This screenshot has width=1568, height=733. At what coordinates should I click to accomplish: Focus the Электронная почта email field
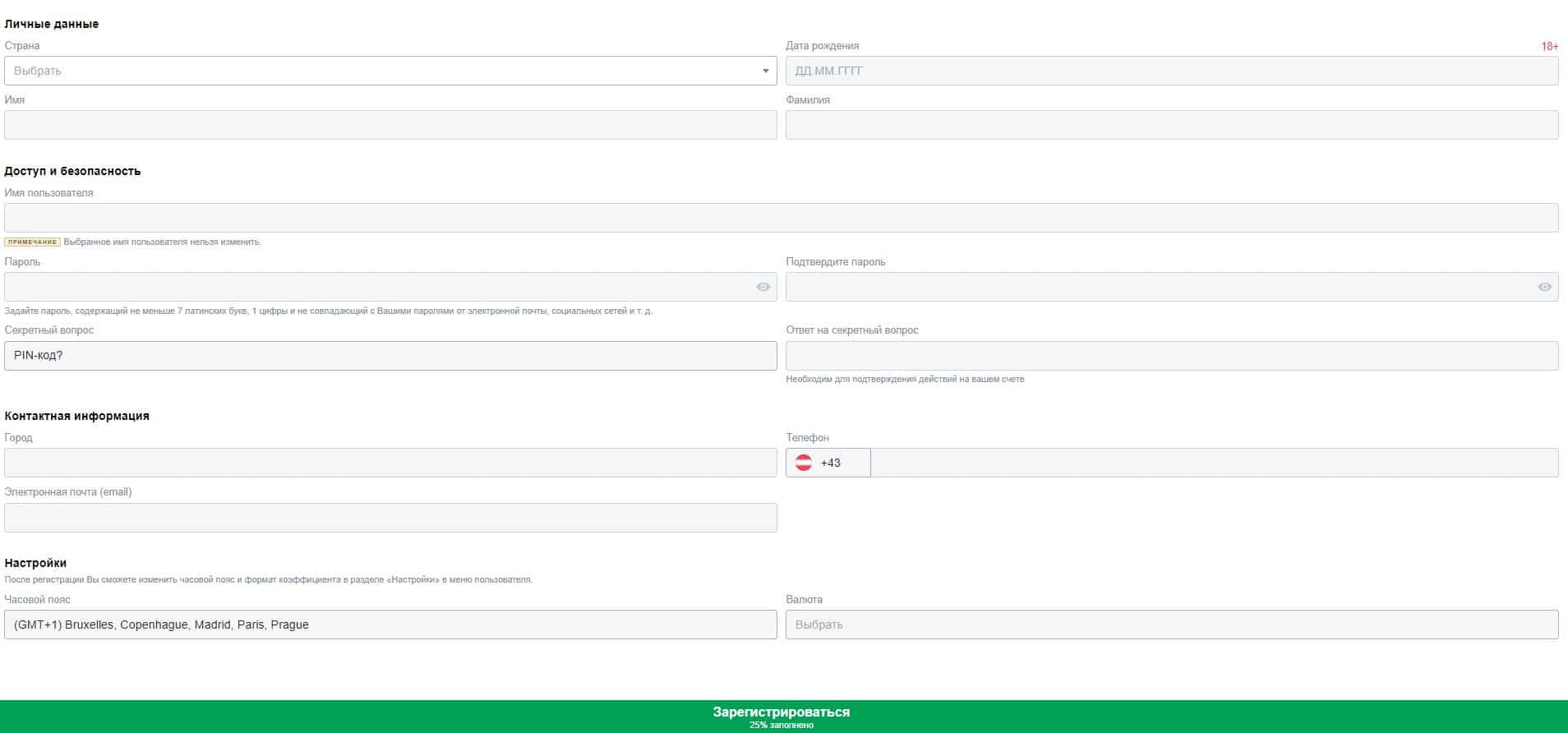tap(390, 518)
